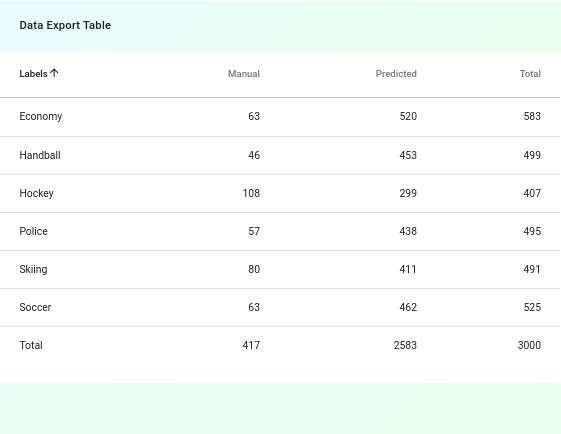Select the Hockey row label

point(36,193)
